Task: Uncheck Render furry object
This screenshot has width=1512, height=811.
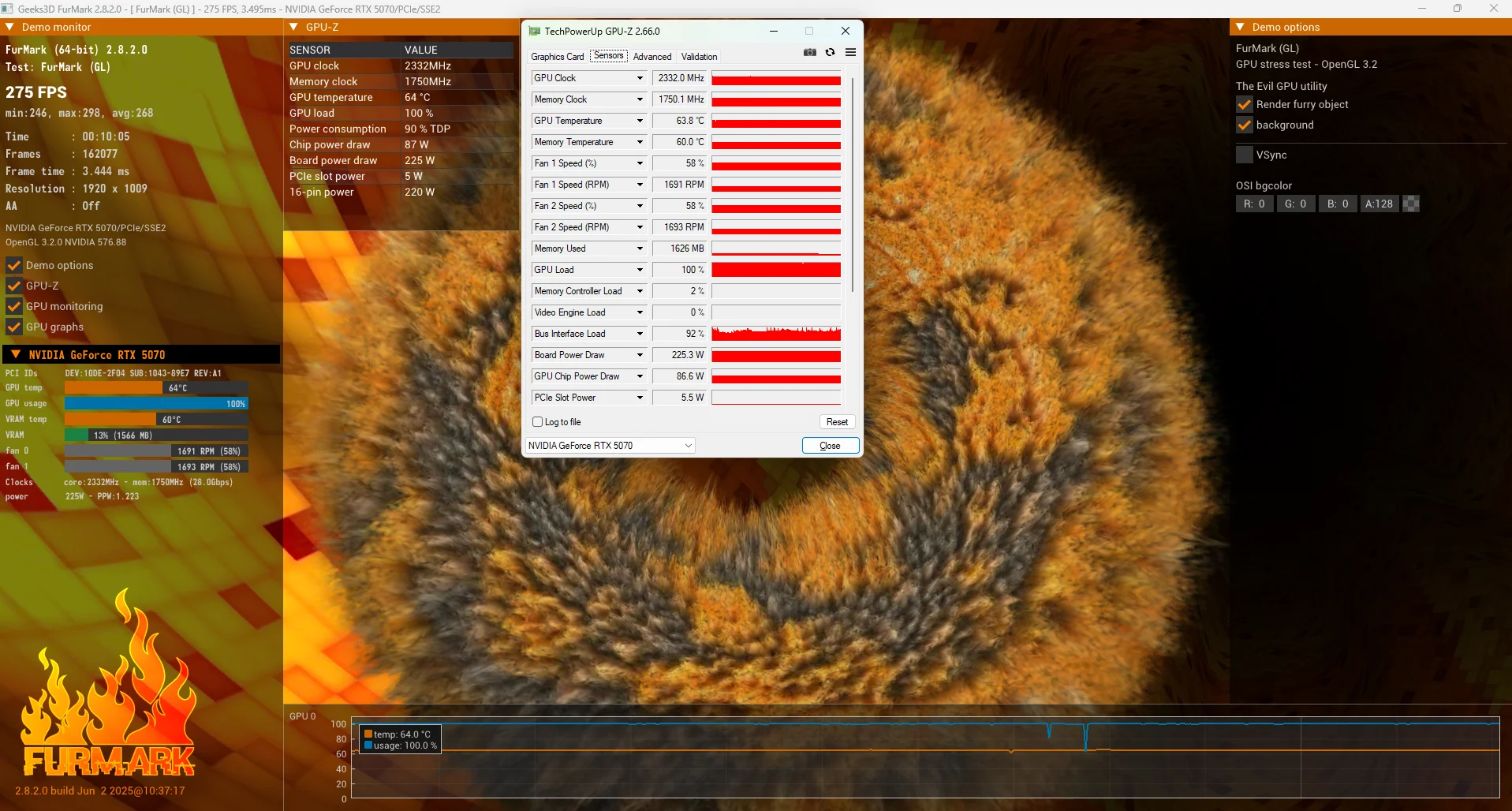Action: tap(1245, 104)
